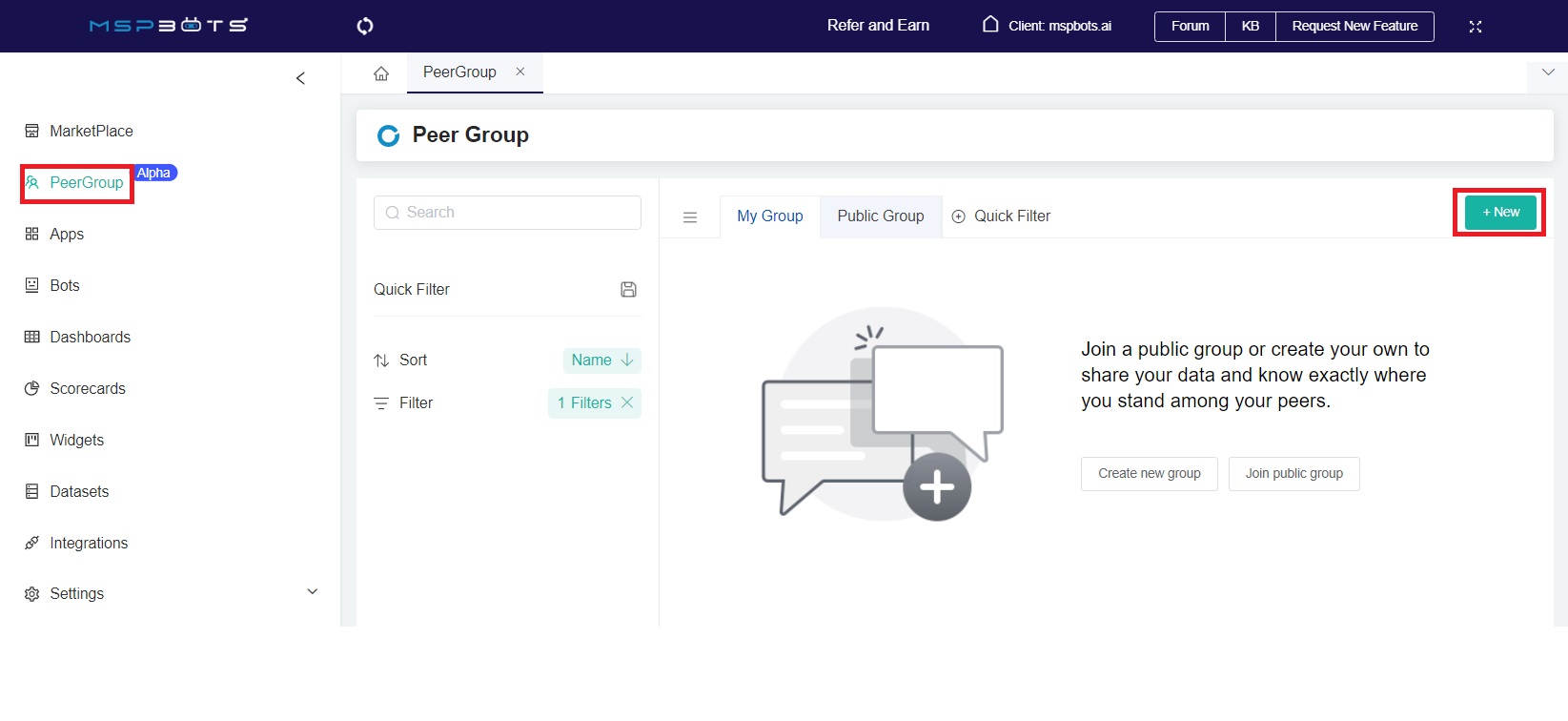The height and width of the screenshot is (721, 1568).
Task: Collapse the left sidebar with arrow
Action: tap(300, 78)
